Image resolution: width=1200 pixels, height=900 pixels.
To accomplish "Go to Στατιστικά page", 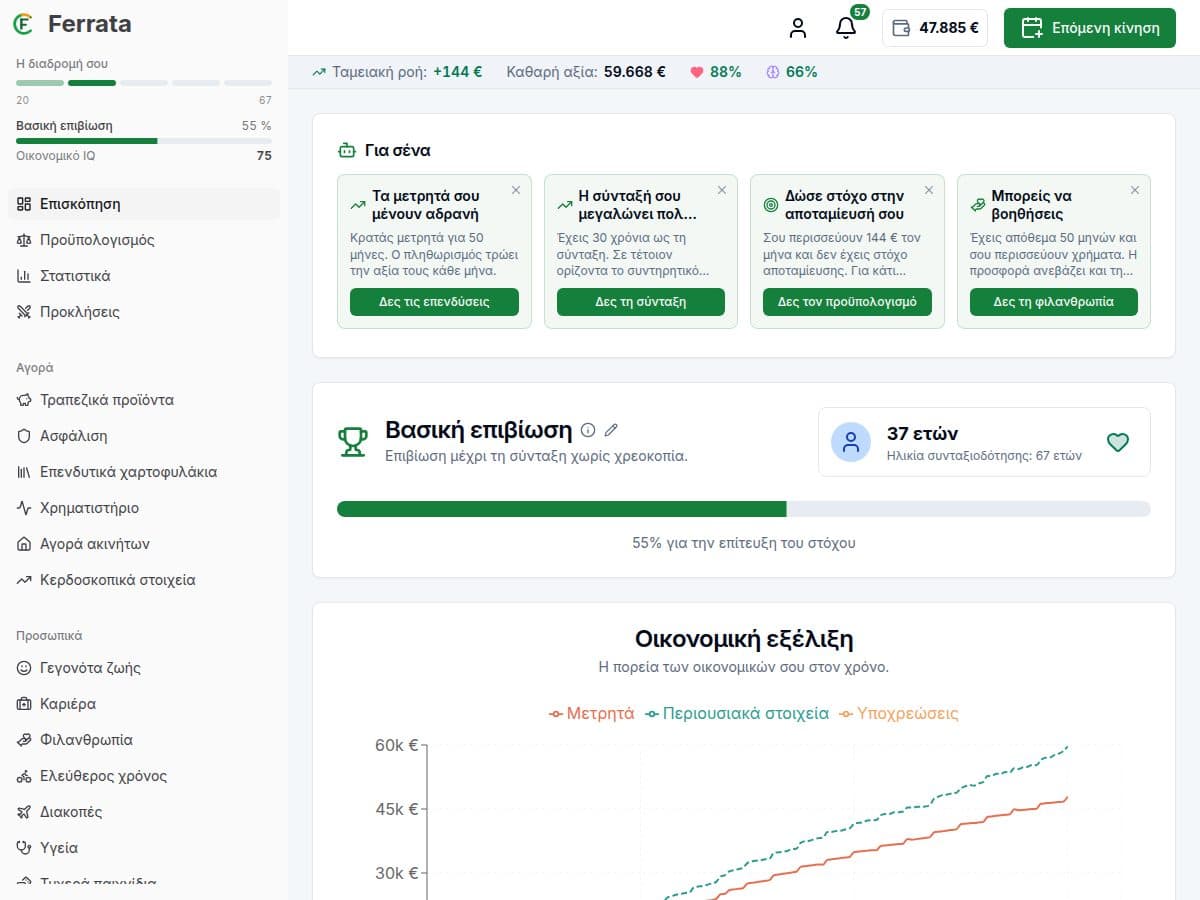I will [x=144, y=276].
